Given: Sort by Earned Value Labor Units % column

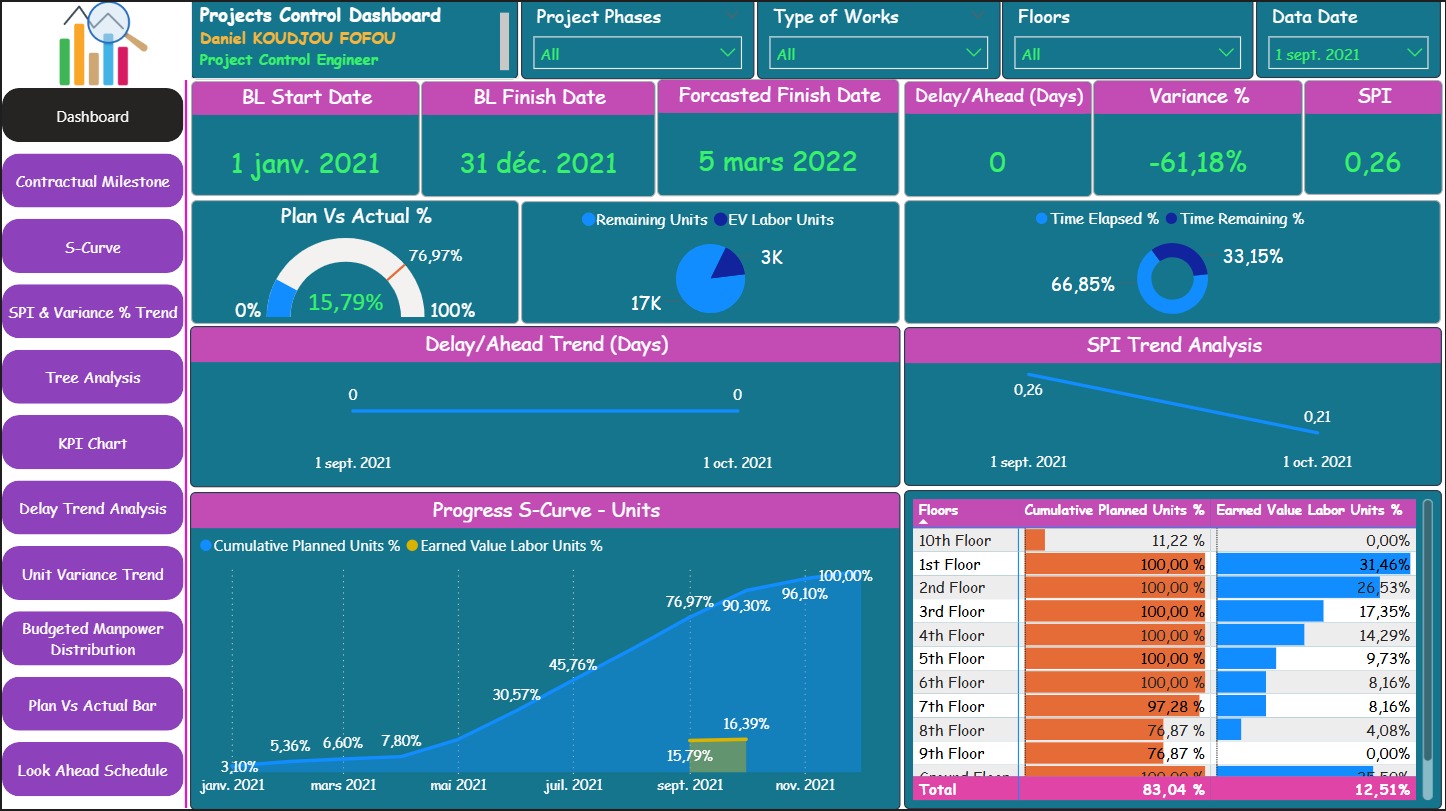Looking at the screenshot, I should (x=1309, y=510).
